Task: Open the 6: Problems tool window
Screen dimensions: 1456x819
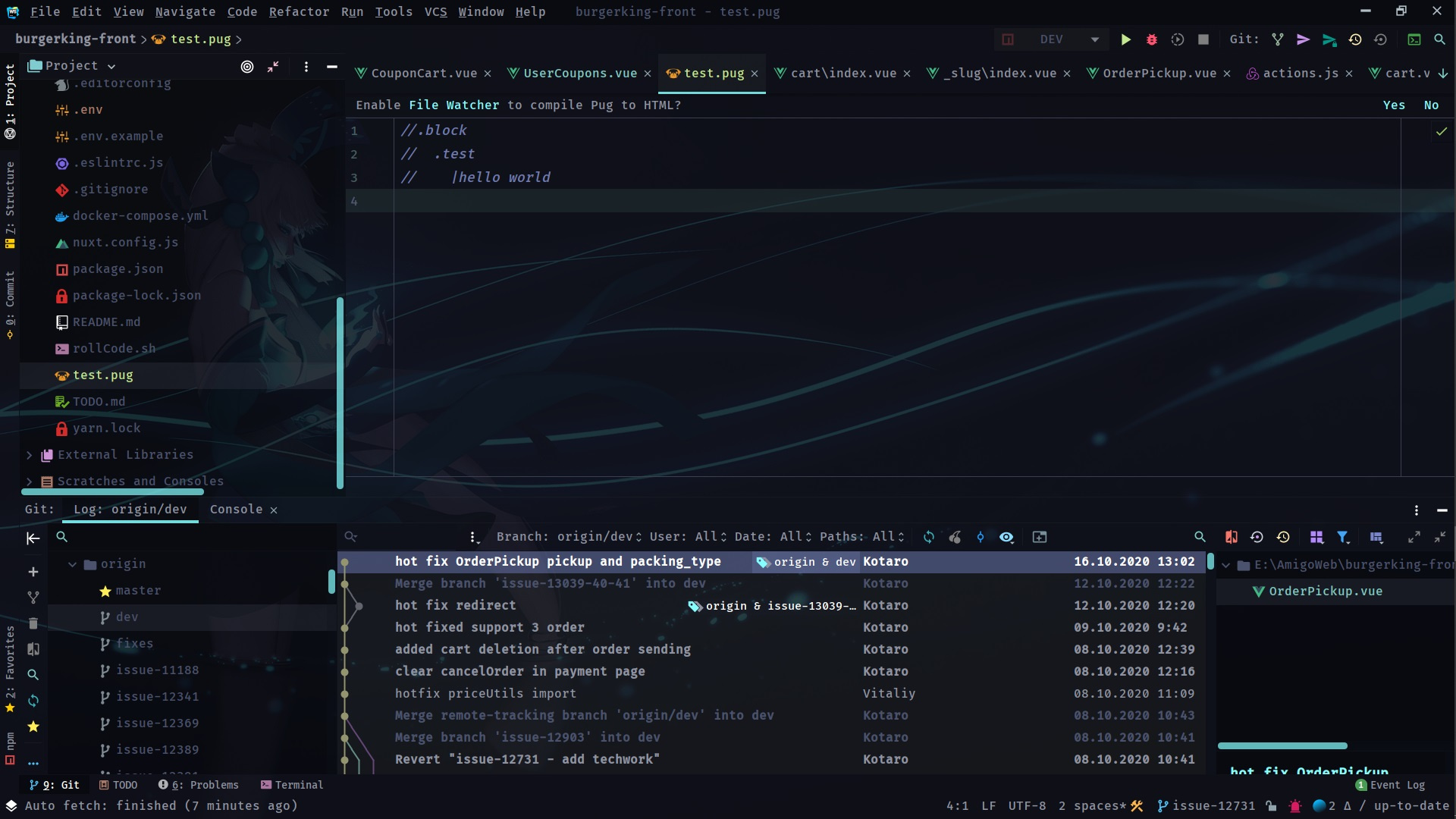Action: coord(199,785)
